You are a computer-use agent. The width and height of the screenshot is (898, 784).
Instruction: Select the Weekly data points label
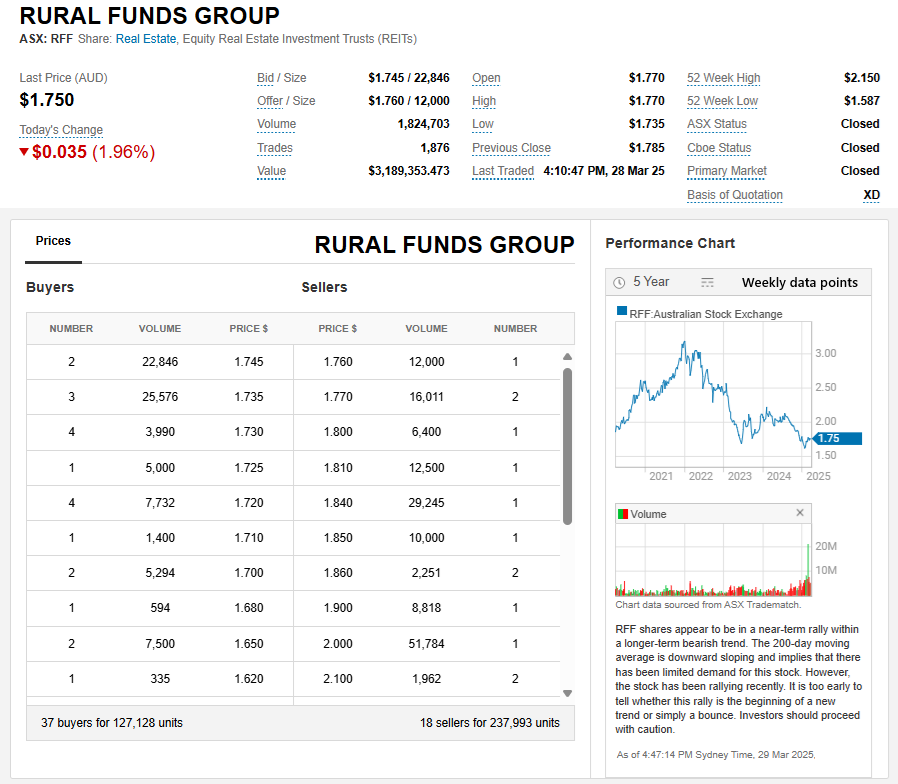pyautogui.click(x=799, y=282)
